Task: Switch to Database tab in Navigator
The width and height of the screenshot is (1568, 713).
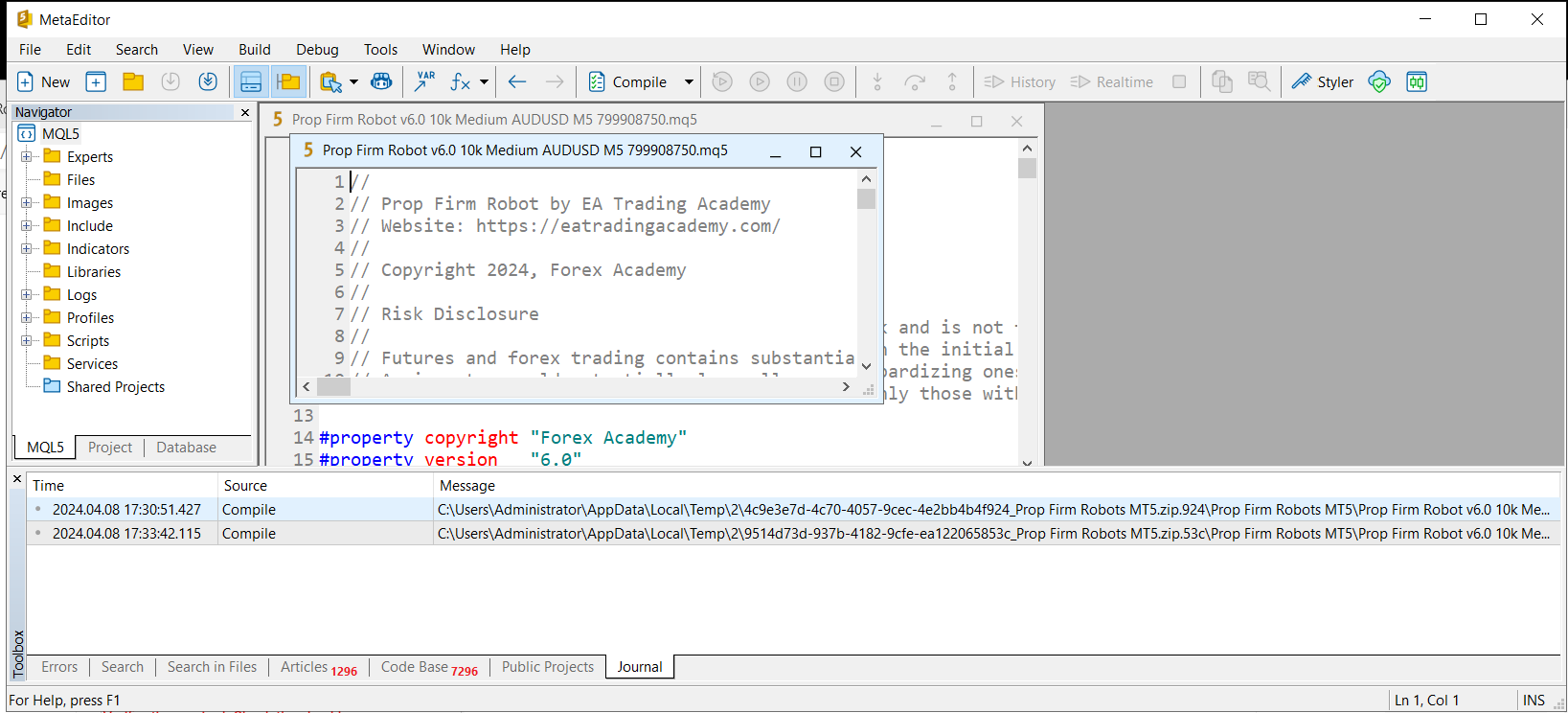Action: pyautogui.click(x=186, y=448)
